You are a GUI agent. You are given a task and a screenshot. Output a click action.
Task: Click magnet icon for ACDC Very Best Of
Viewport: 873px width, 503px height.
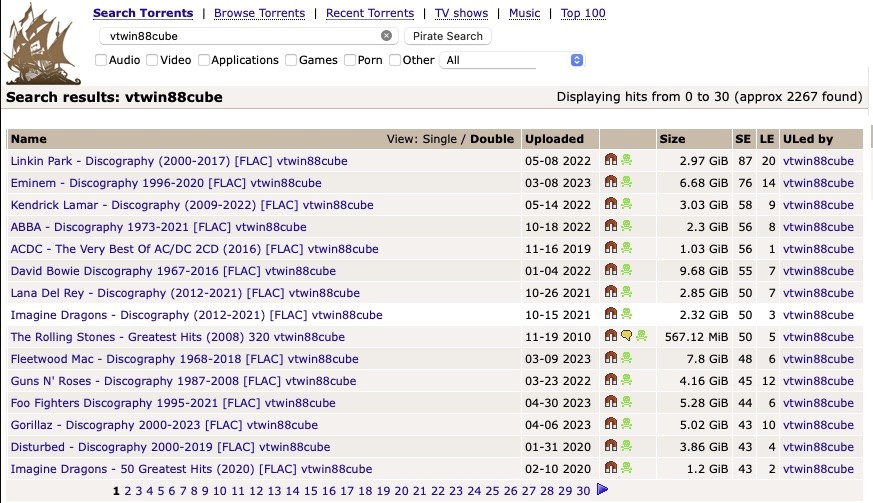tap(611, 248)
